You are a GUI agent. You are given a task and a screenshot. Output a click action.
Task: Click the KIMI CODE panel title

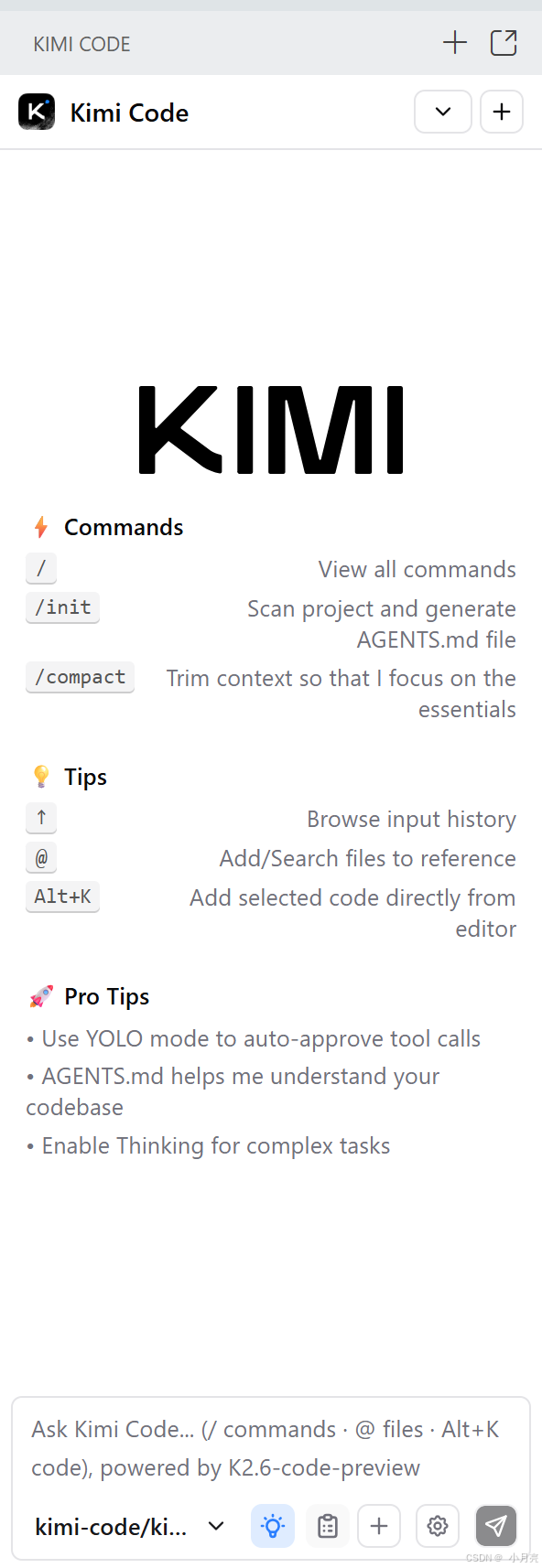pos(81,44)
